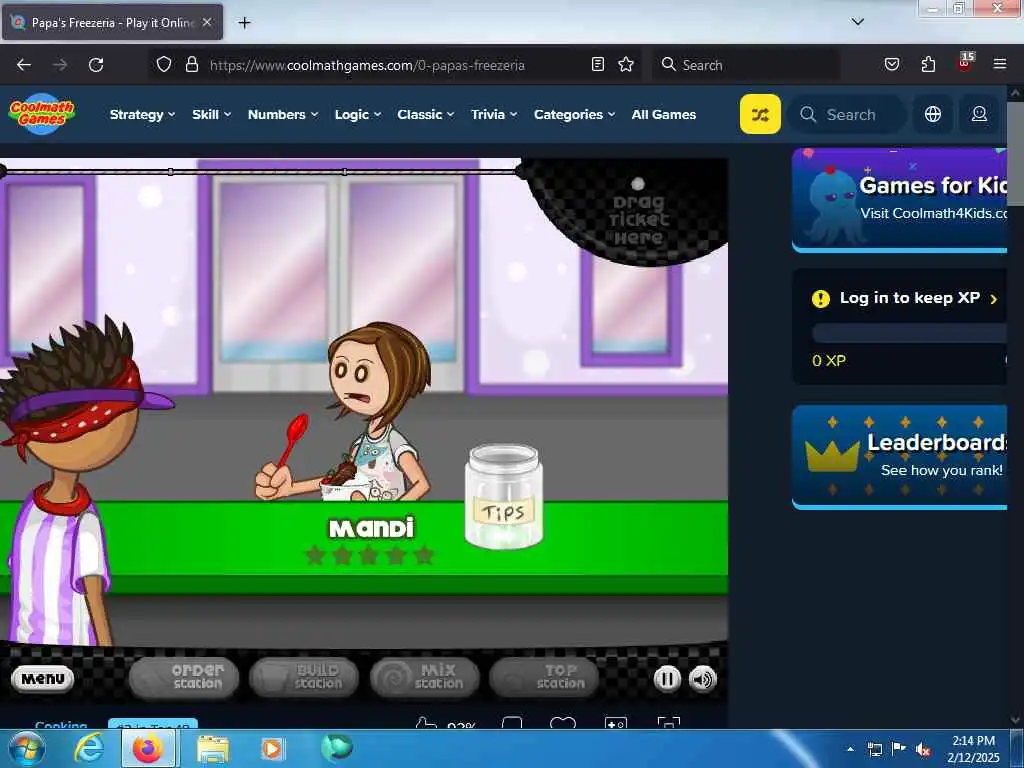Expand the Trivia menu
1024x768 pixels.
tap(494, 114)
